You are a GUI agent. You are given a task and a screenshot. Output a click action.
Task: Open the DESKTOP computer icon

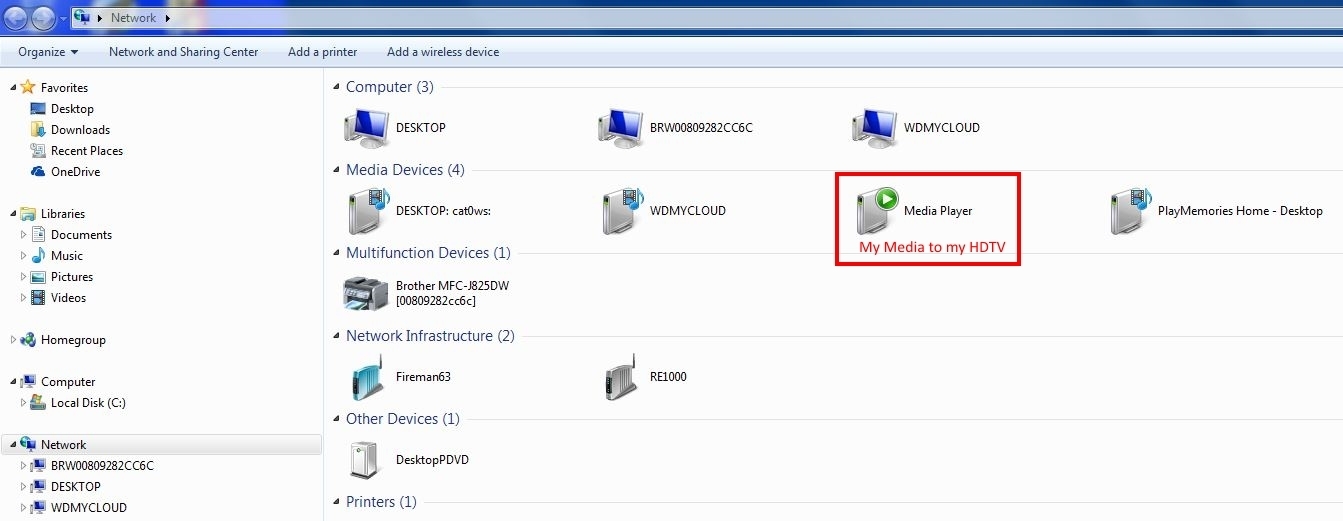[366, 128]
